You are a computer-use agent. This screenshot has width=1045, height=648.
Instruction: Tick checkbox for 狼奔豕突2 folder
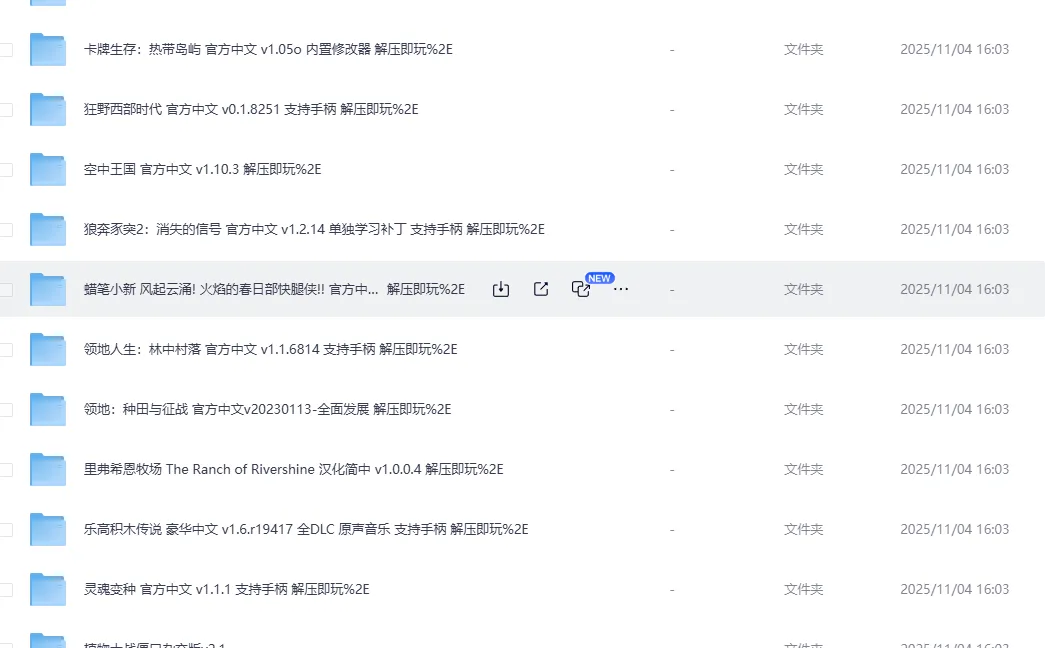[x=6, y=229]
